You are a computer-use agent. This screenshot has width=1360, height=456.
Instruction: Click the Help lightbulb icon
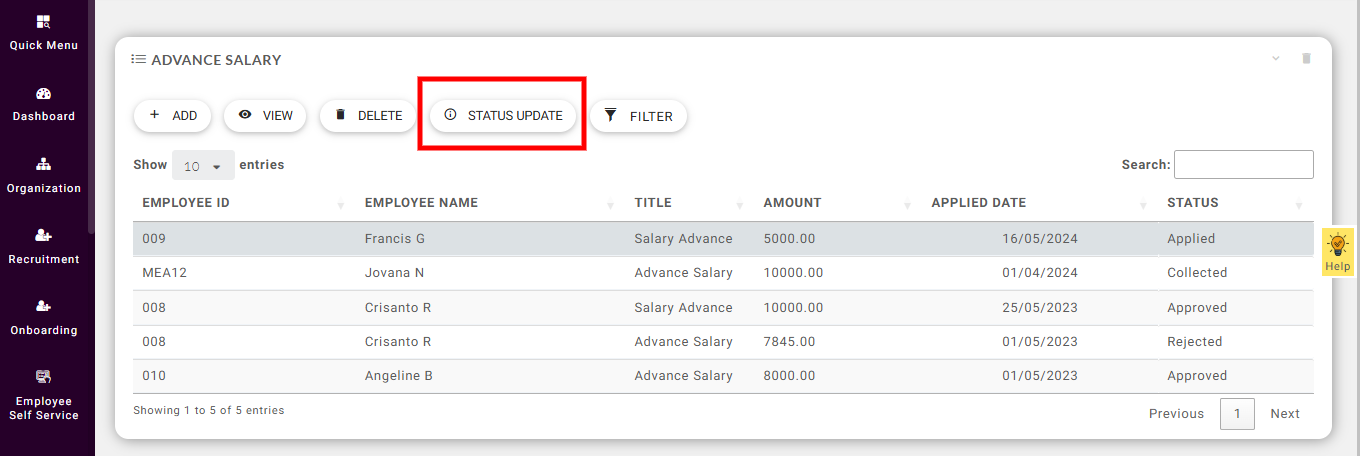(x=1337, y=243)
